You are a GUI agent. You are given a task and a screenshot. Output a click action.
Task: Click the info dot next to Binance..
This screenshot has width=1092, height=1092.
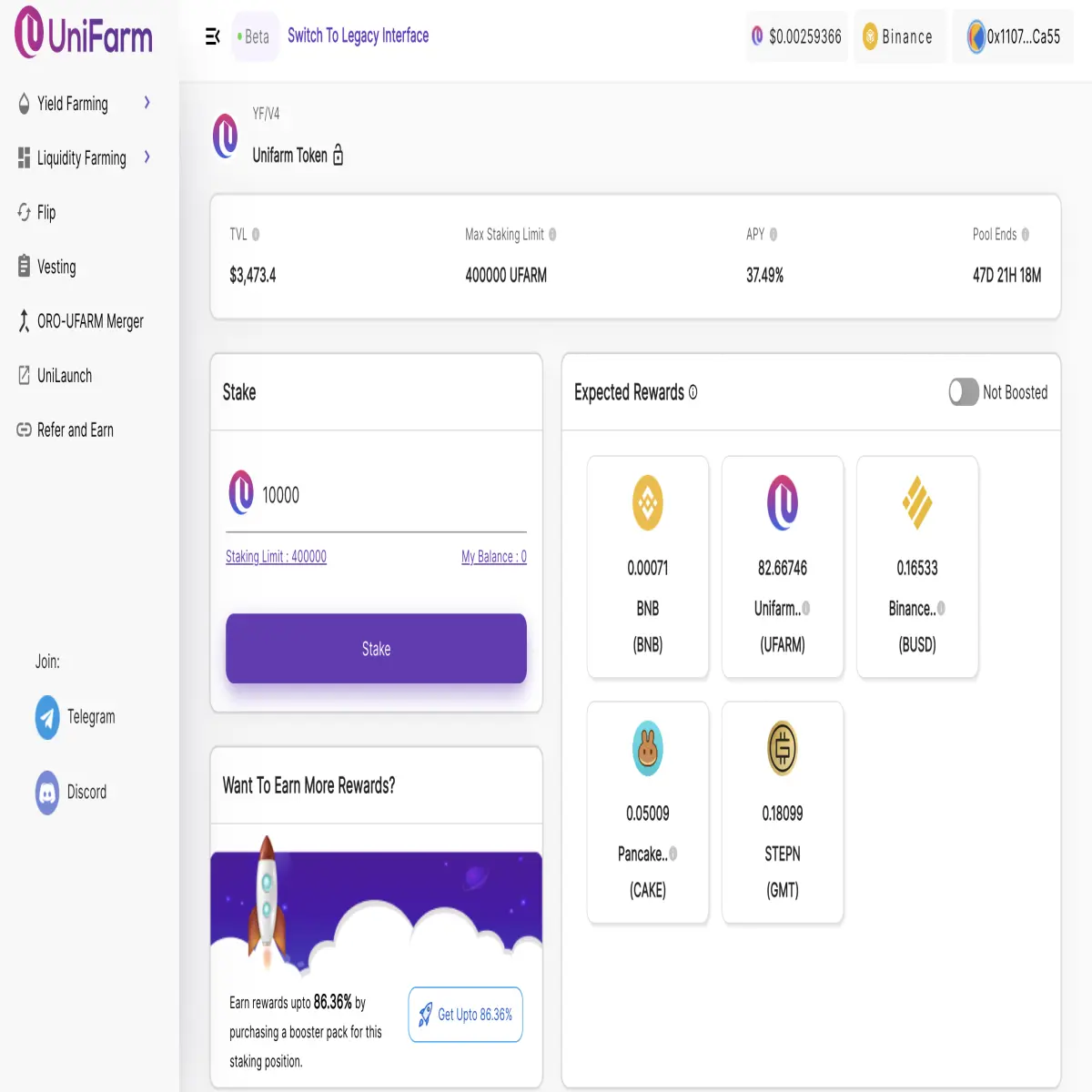[x=941, y=608]
